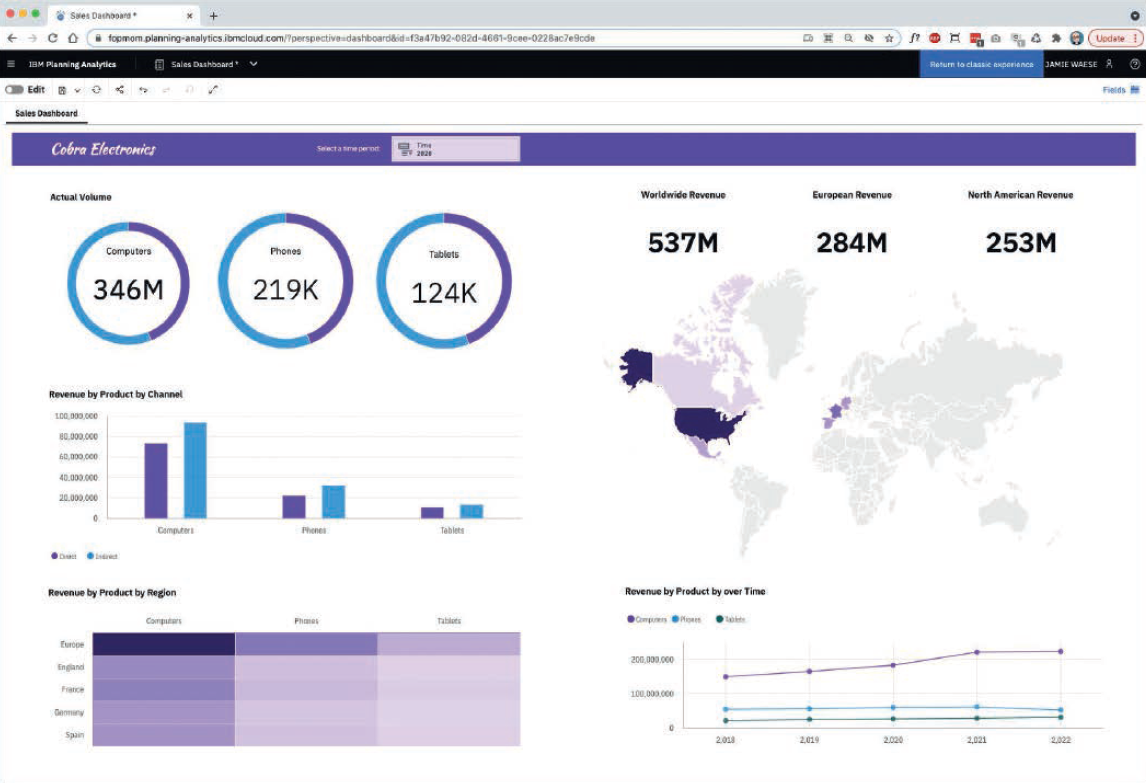
Task: Click the full screen expand icon
Action: tap(213, 89)
